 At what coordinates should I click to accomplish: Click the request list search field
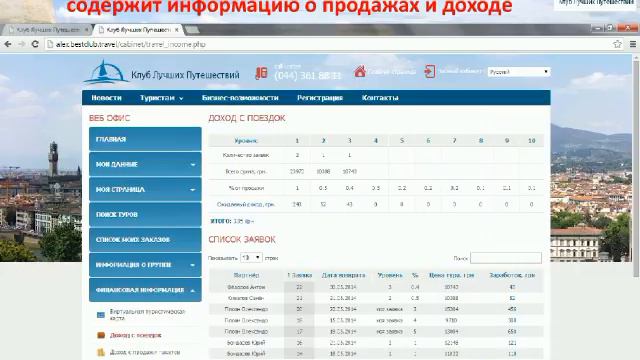pyautogui.click(x=506, y=258)
